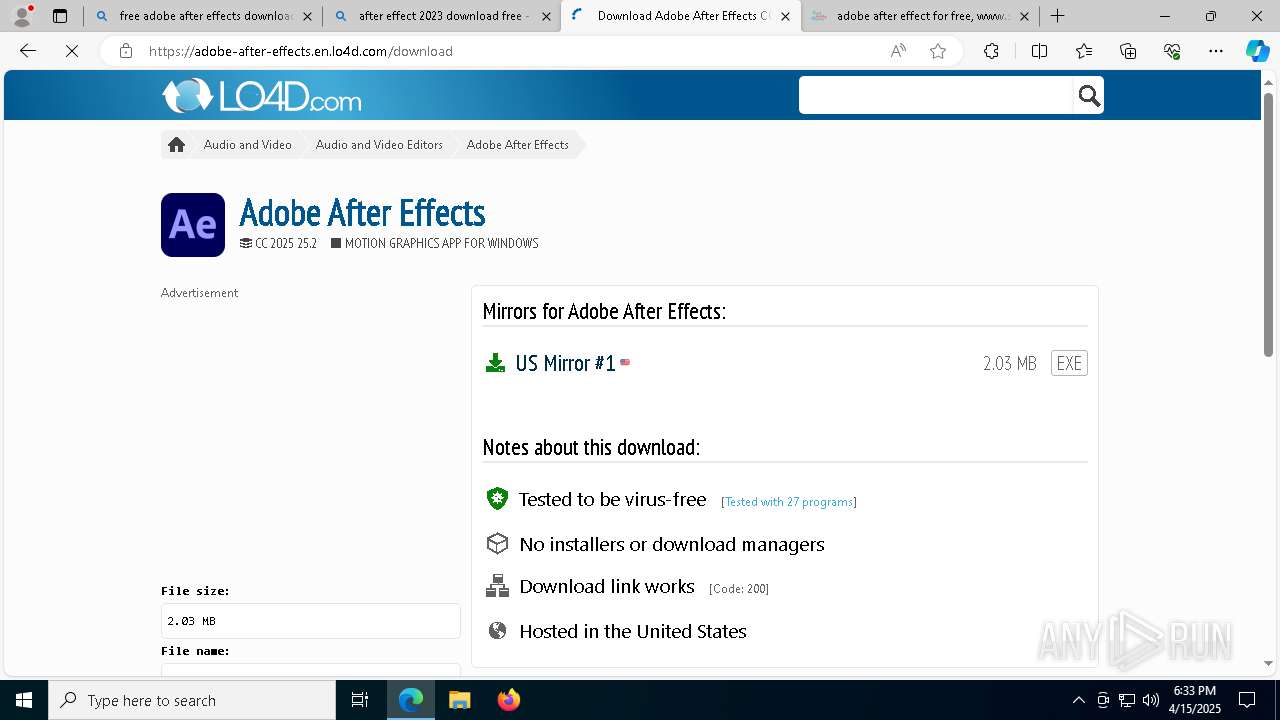The image size is (1280, 720).
Task: Click the network icon beside Download link works
Action: pos(497,586)
